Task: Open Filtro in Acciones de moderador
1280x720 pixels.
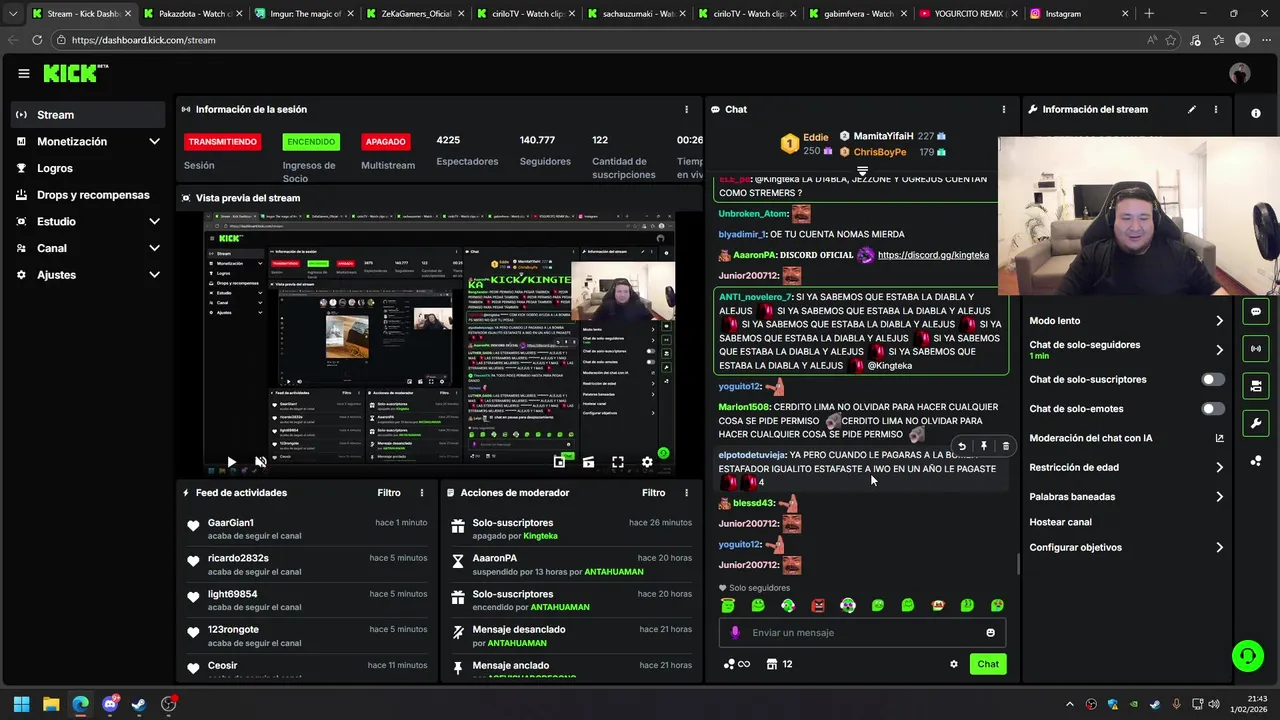Action: point(653,493)
